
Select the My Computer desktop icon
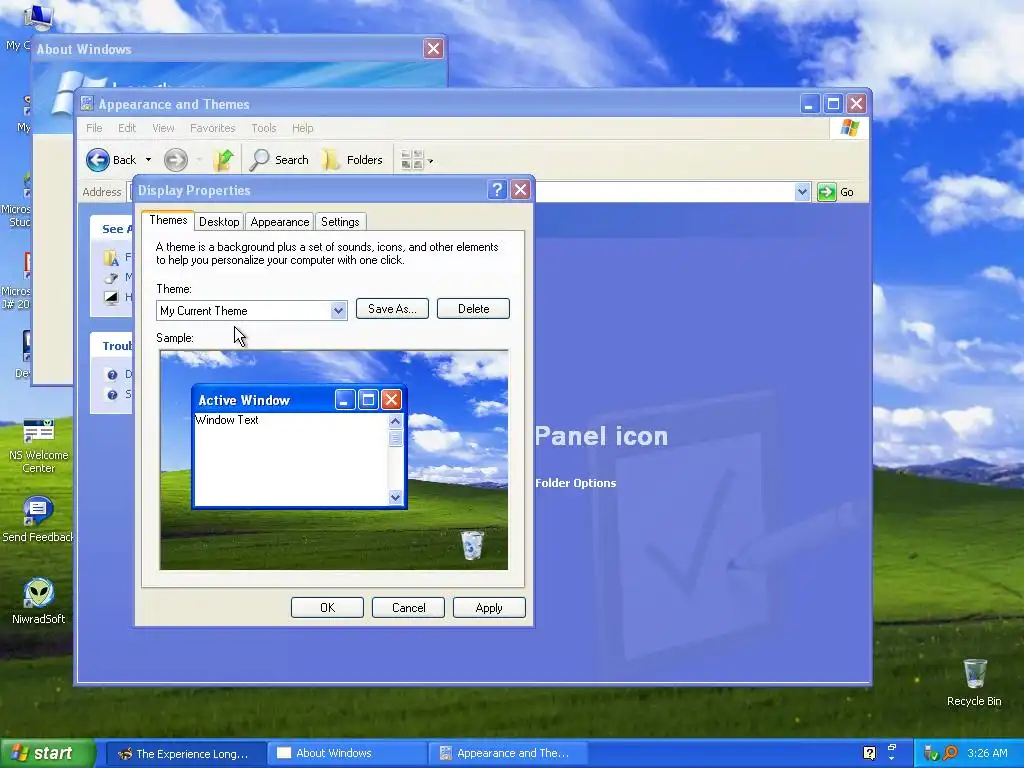click(37, 17)
